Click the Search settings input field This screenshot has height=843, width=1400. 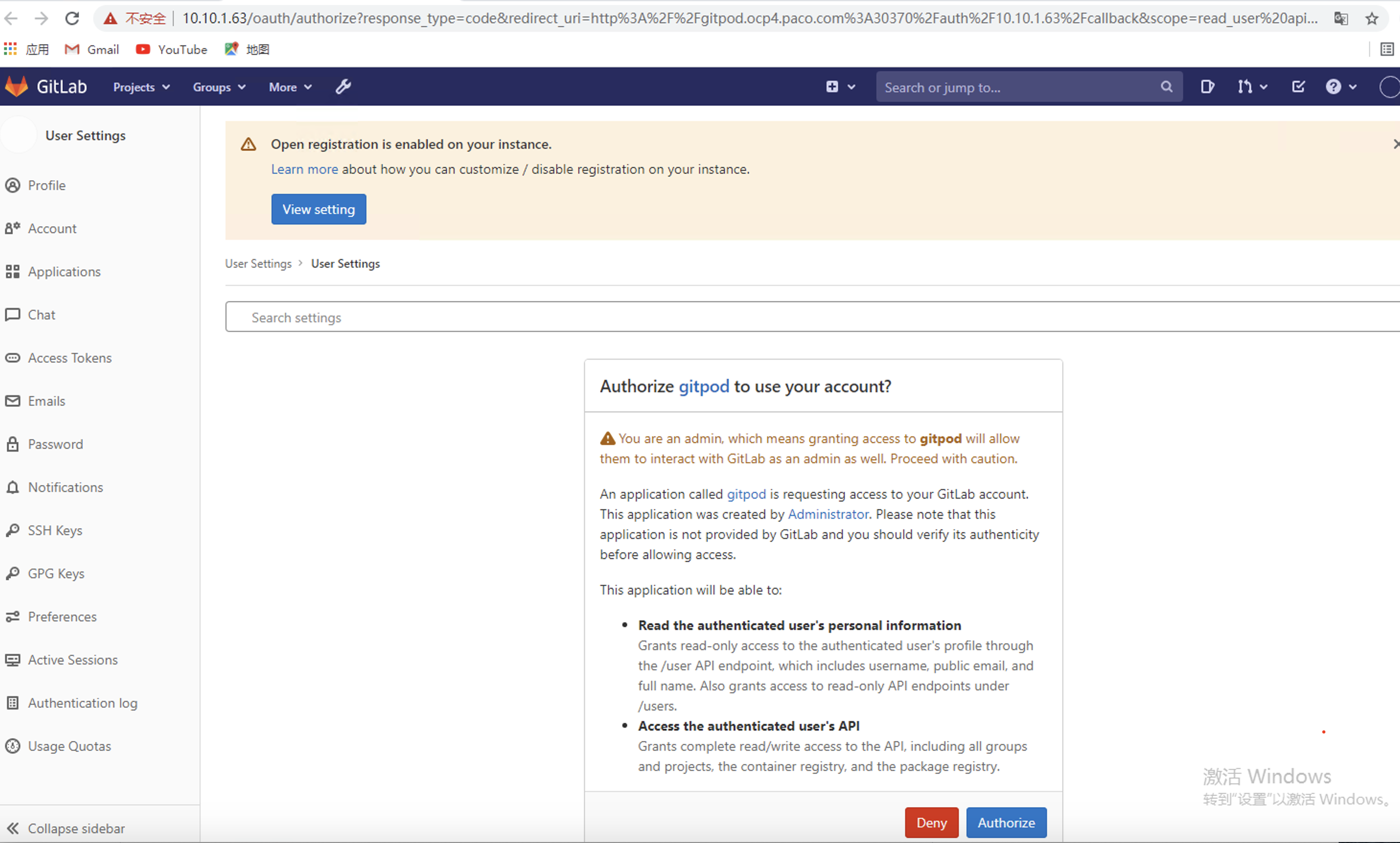click(x=568, y=317)
